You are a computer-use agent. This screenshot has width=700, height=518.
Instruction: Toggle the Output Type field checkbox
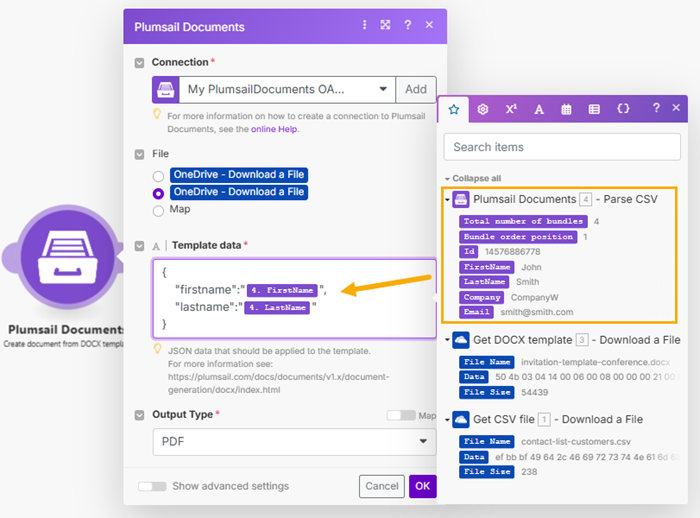pos(139,415)
